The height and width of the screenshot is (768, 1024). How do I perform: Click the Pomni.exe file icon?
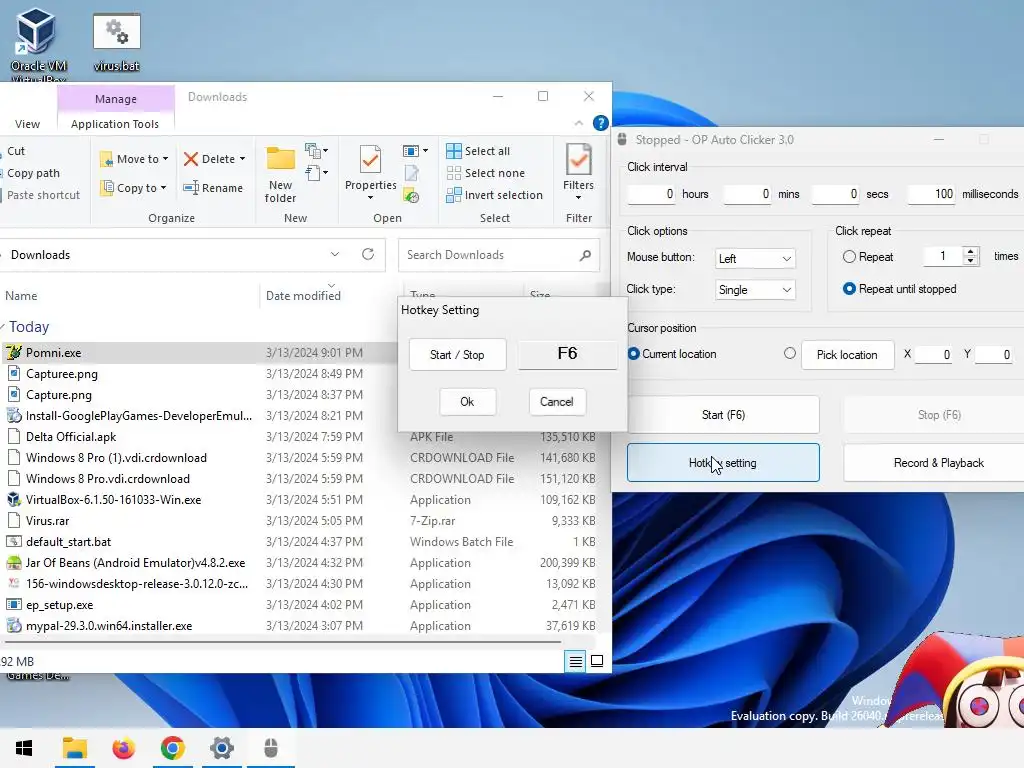point(14,353)
